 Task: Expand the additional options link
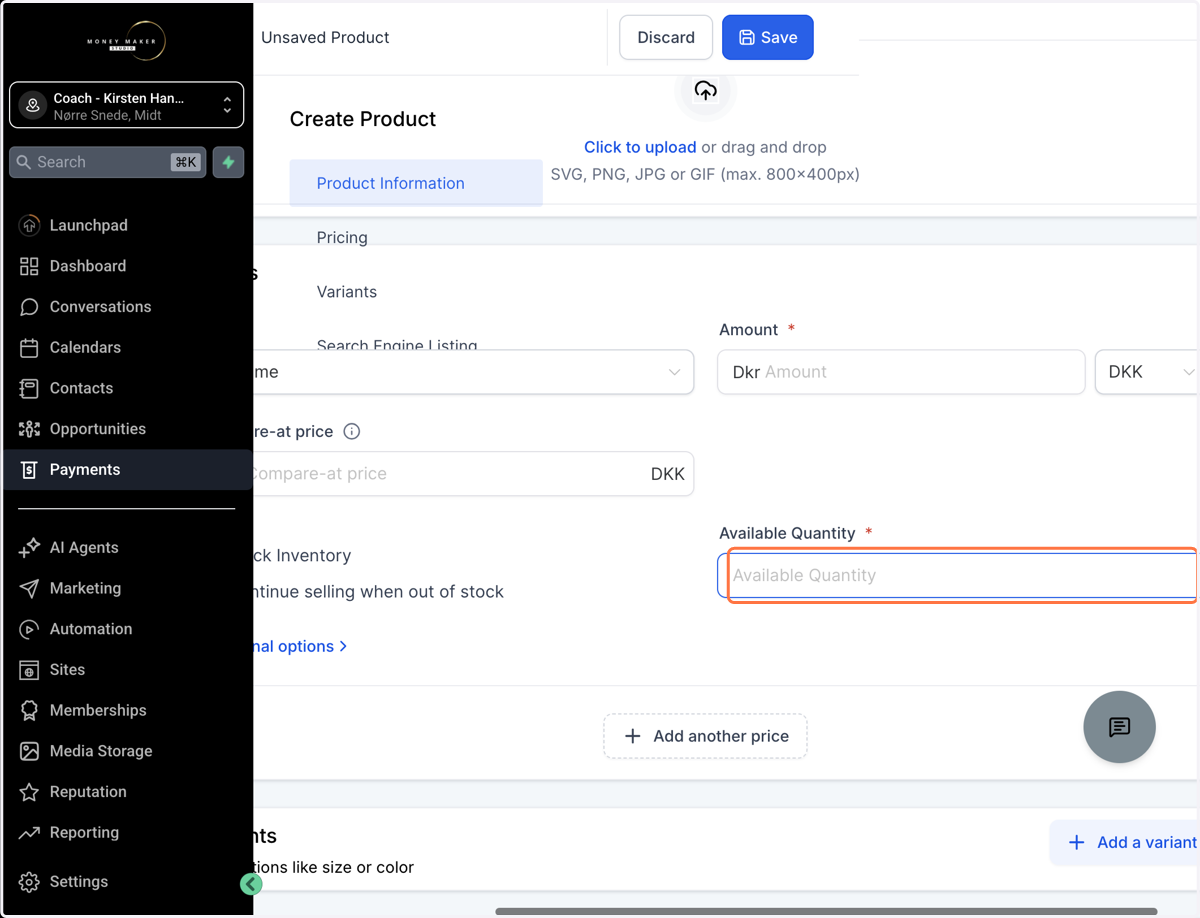pos(298,647)
